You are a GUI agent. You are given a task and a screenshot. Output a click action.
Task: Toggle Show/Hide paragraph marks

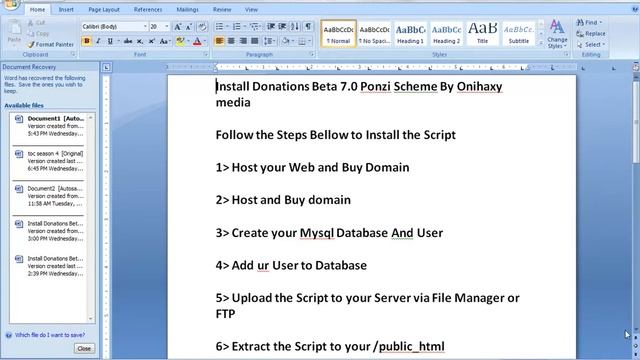coord(308,27)
